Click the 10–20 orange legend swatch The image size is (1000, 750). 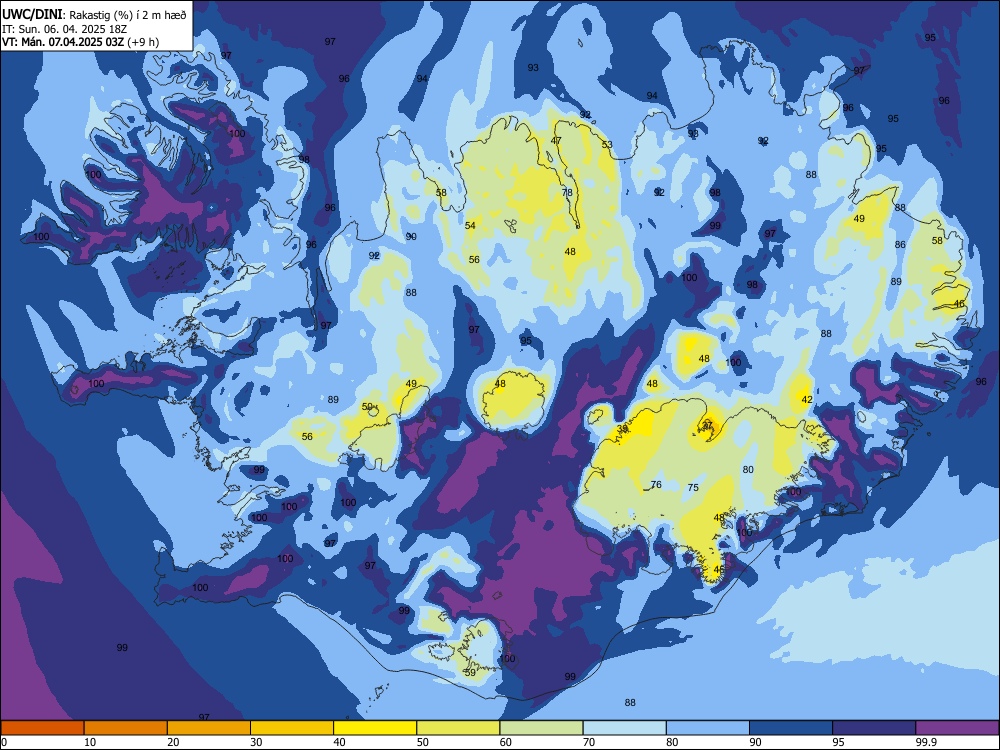click(x=126, y=728)
